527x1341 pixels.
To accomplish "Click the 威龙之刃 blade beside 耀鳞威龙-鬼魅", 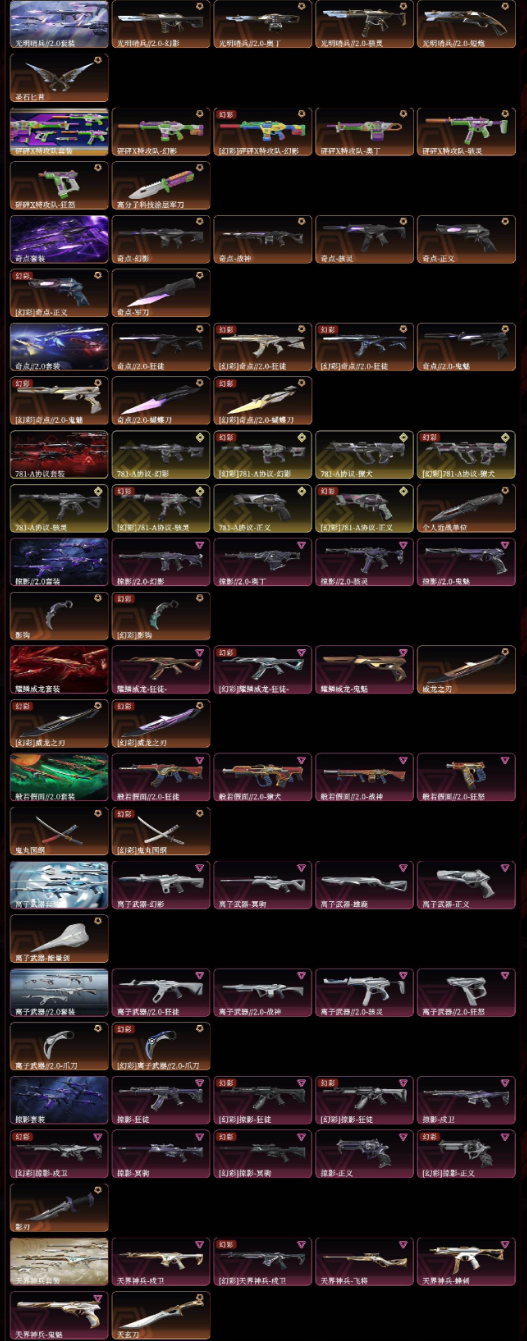I will pyautogui.click(x=465, y=672).
